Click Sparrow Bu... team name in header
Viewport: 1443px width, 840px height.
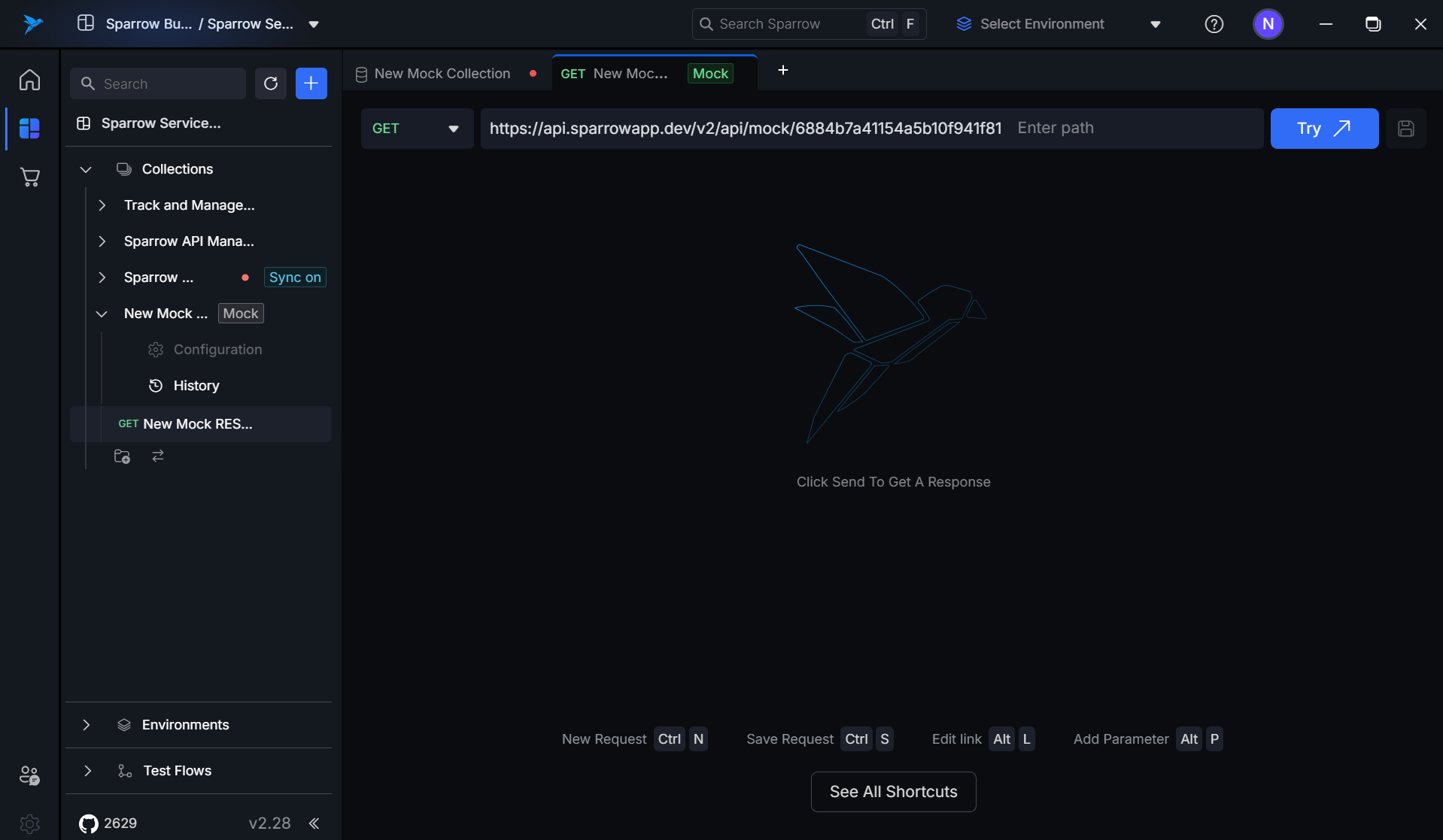pyautogui.click(x=149, y=24)
